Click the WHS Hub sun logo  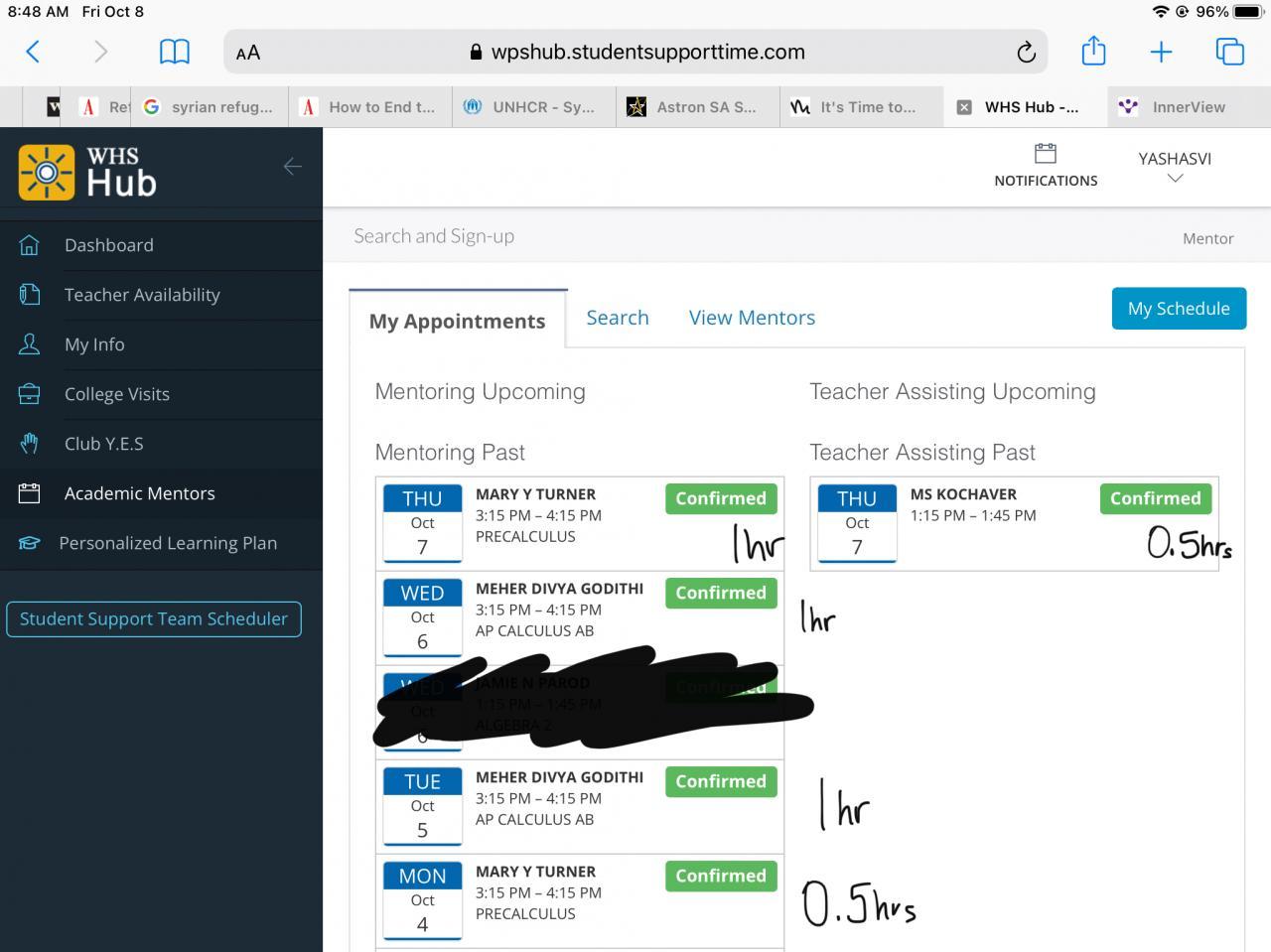46,173
